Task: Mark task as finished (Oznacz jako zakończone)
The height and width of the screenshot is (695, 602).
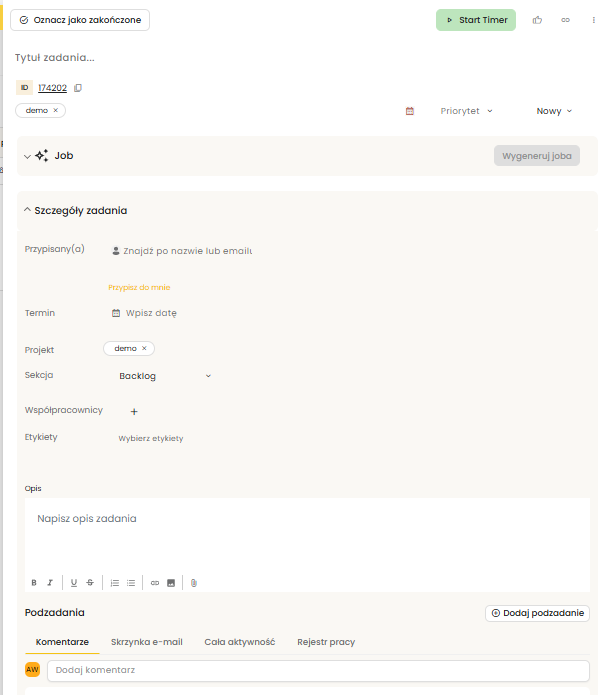Action: (x=81, y=20)
